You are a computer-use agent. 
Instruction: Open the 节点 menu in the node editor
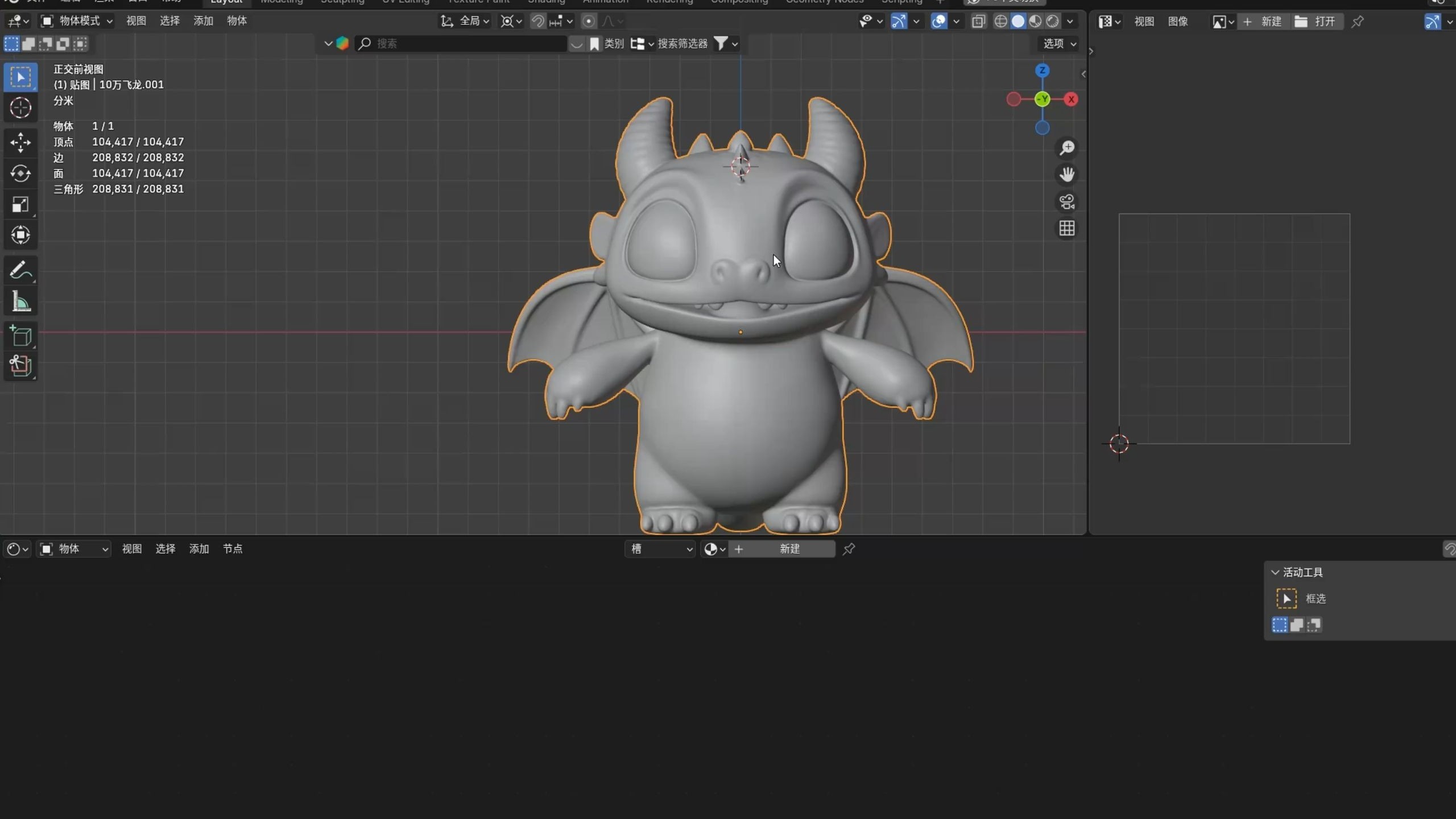click(x=232, y=549)
